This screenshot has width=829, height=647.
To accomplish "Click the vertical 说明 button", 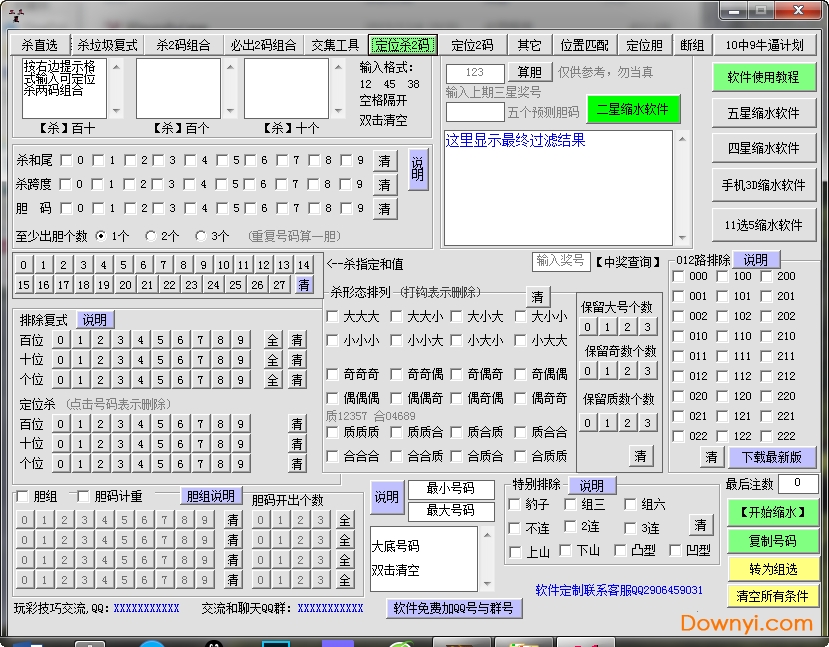I will coord(417,170).
